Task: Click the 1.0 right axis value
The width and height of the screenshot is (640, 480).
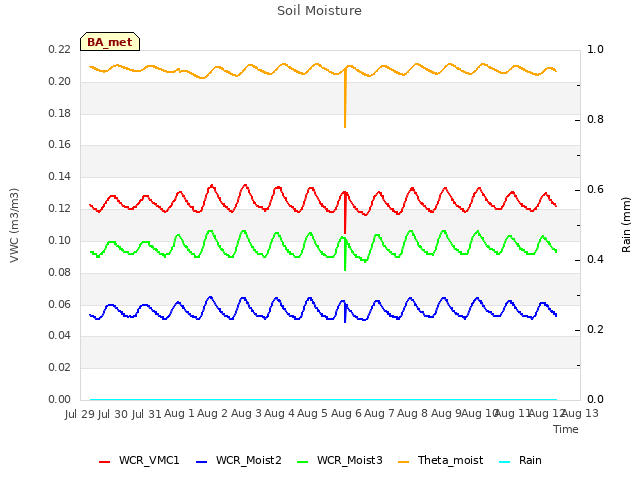Action: tap(595, 50)
